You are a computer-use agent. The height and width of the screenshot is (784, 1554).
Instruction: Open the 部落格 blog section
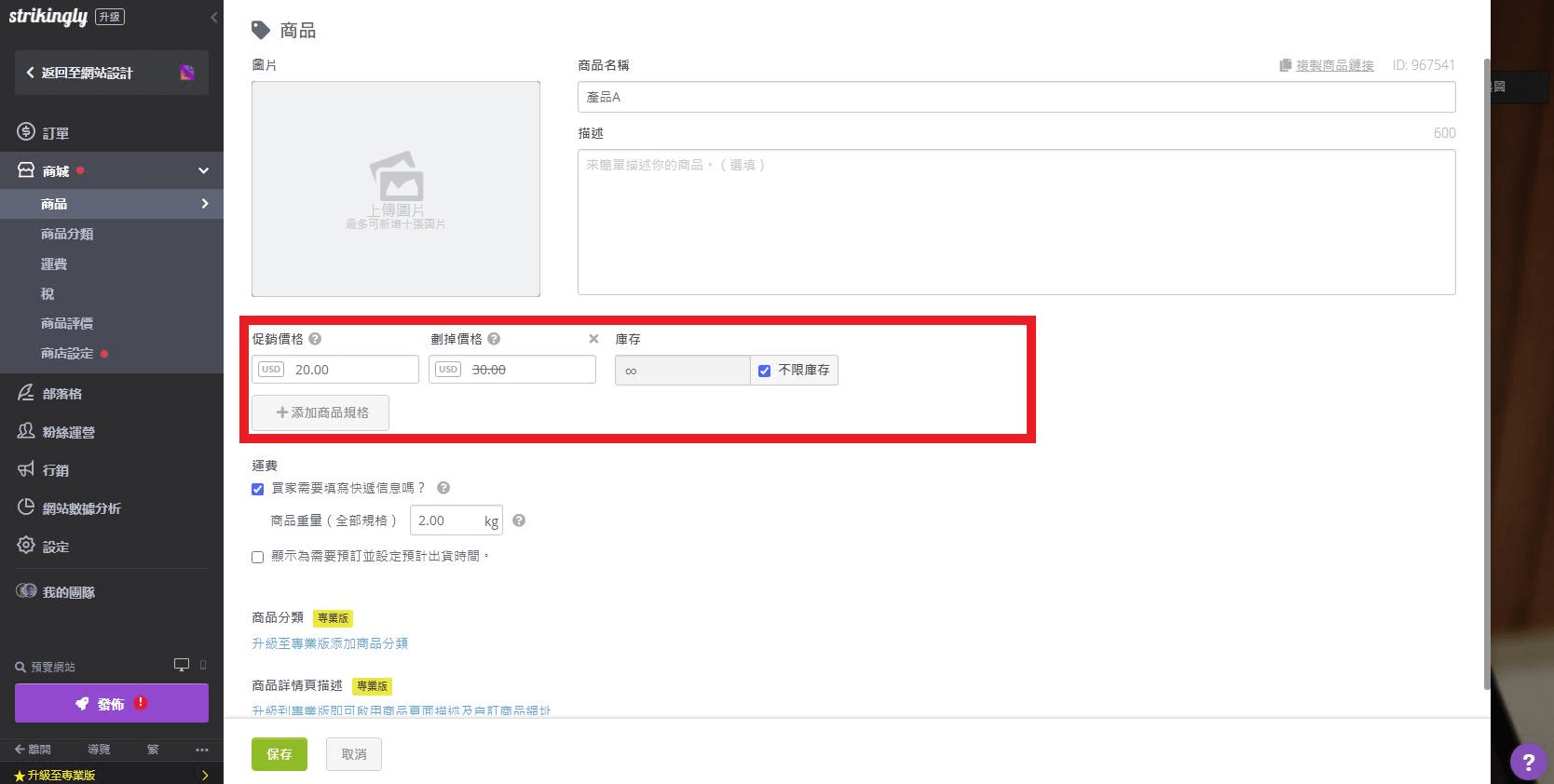[x=61, y=394]
